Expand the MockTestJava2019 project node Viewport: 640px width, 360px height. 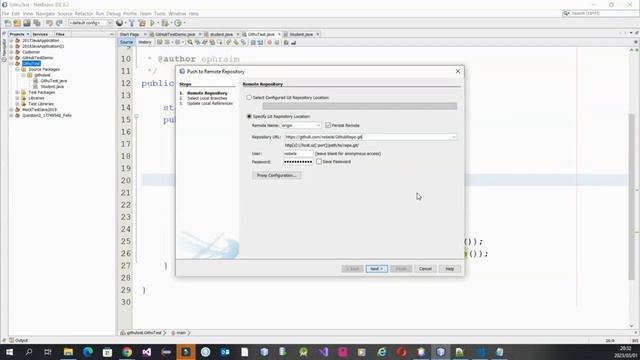point(11,110)
